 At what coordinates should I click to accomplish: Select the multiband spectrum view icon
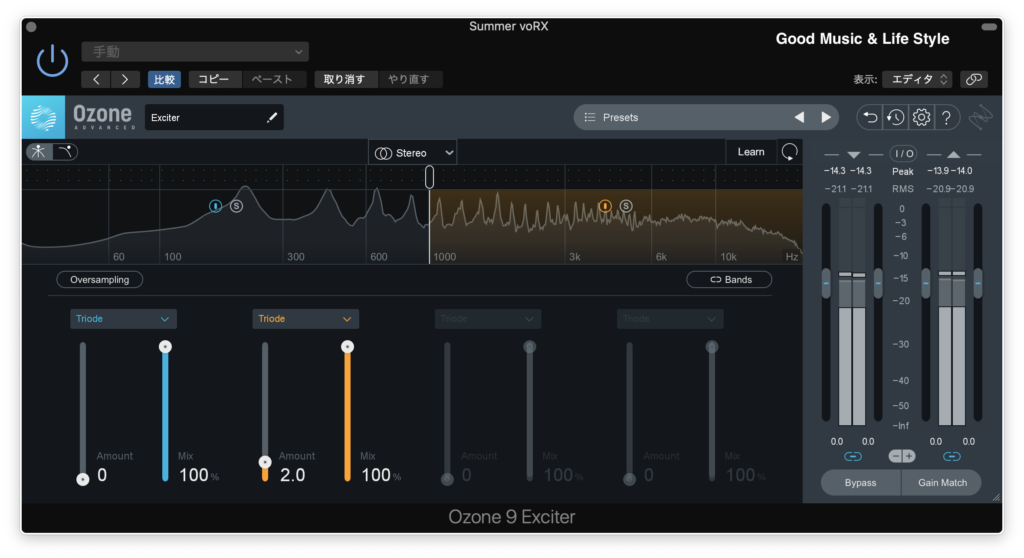click(x=39, y=152)
